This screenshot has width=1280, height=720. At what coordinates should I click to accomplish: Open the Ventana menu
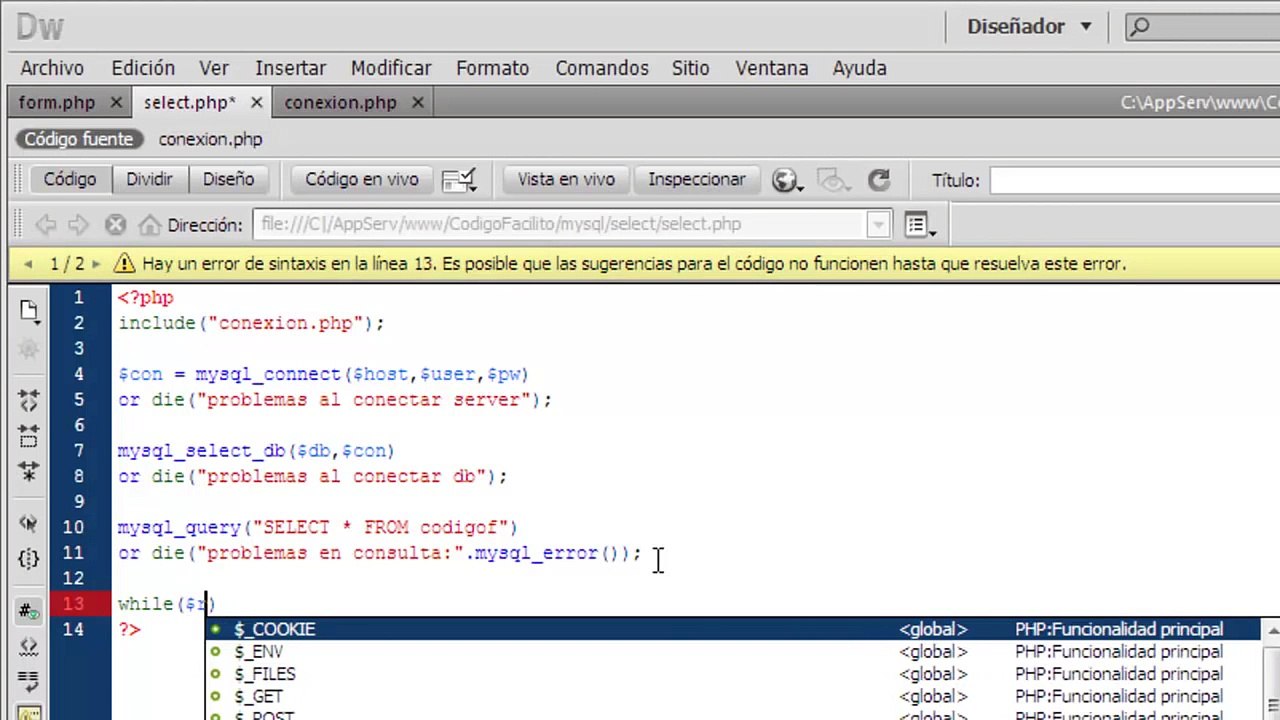771,68
